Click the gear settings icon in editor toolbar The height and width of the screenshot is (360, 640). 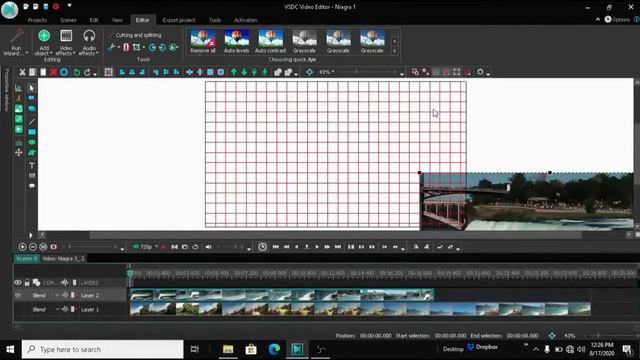(480, 72)
